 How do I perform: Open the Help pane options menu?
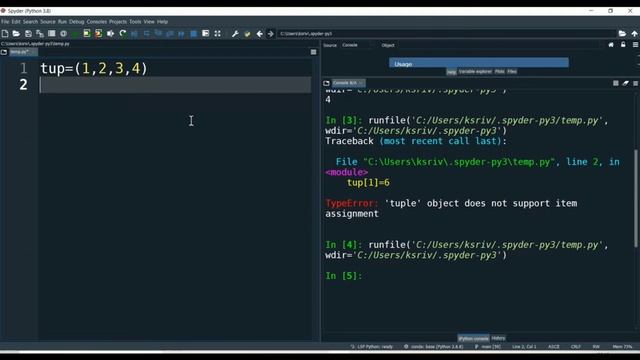pyautogui.click(x=636, y=45)
